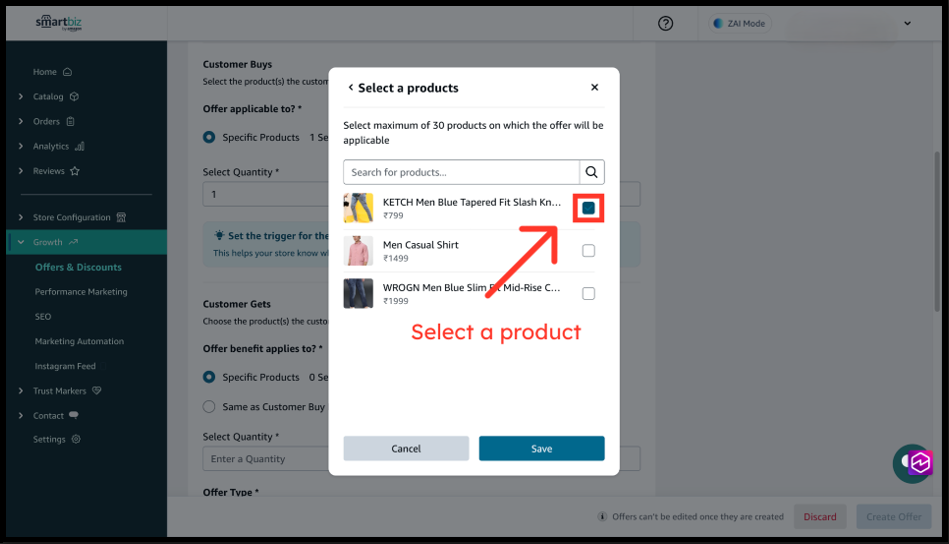Click the Analytics chart icon in sidebar

click(80, 146)
